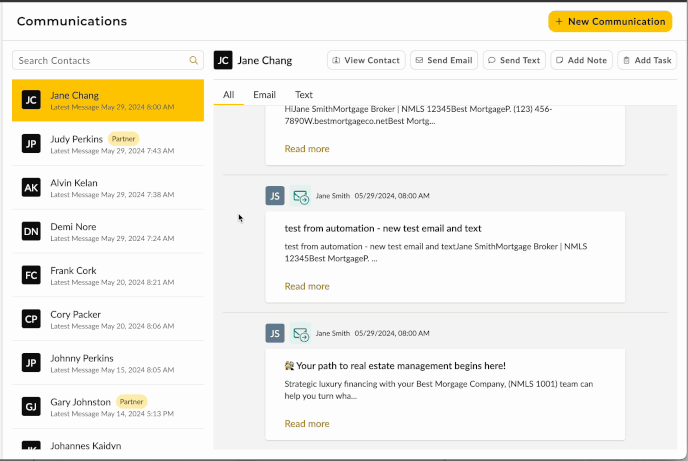Click the search magnifier icon in Search Contacts
Image resolution: width=688 pixels, height=461 pixels.
point(194,60)
